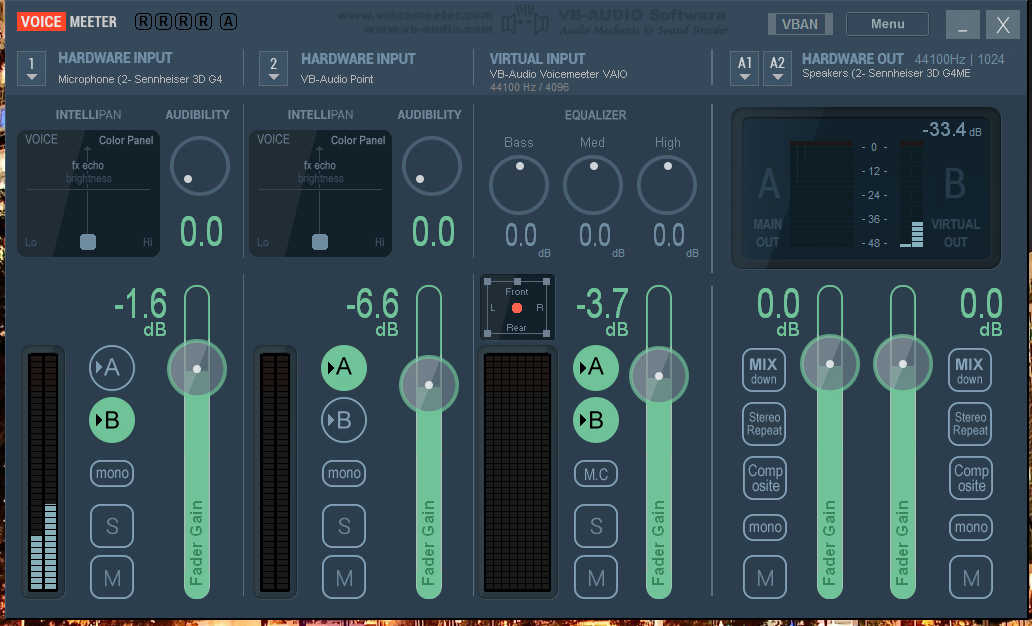Open the A2 hardware output menu
This screenshot has width=1032, height=626.
(777, 67)
